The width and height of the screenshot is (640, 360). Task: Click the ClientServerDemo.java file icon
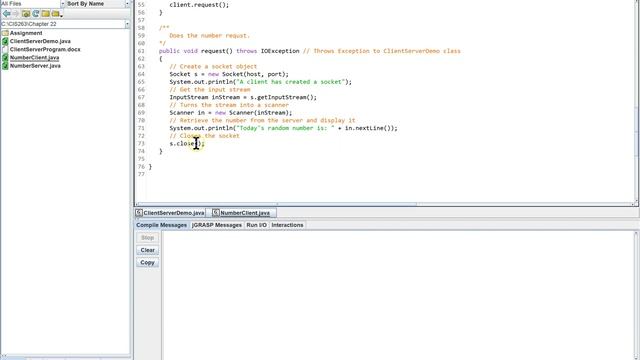[5, 41]
